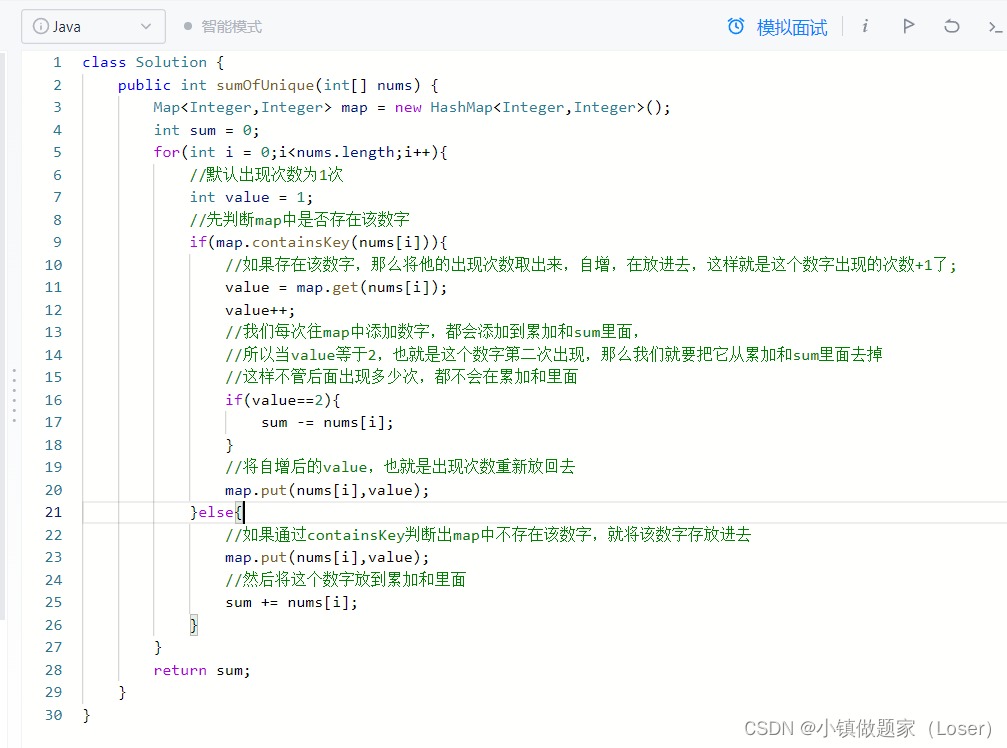Click the flag icon in the toolbar
This screenshot has height=748, width=1007.
[x=908, y=26]
